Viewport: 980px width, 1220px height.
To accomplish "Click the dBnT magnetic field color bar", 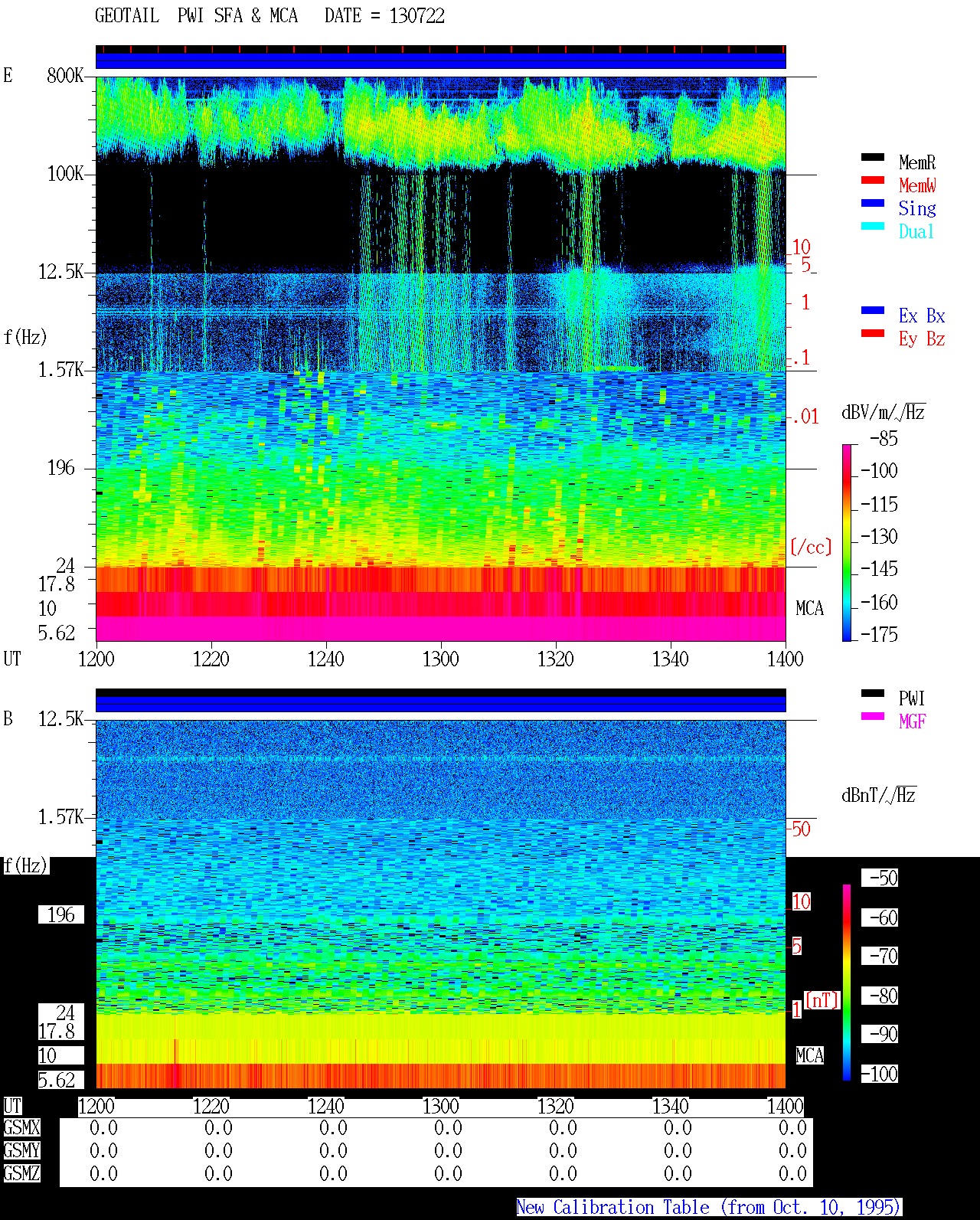I will click(847, 983).
